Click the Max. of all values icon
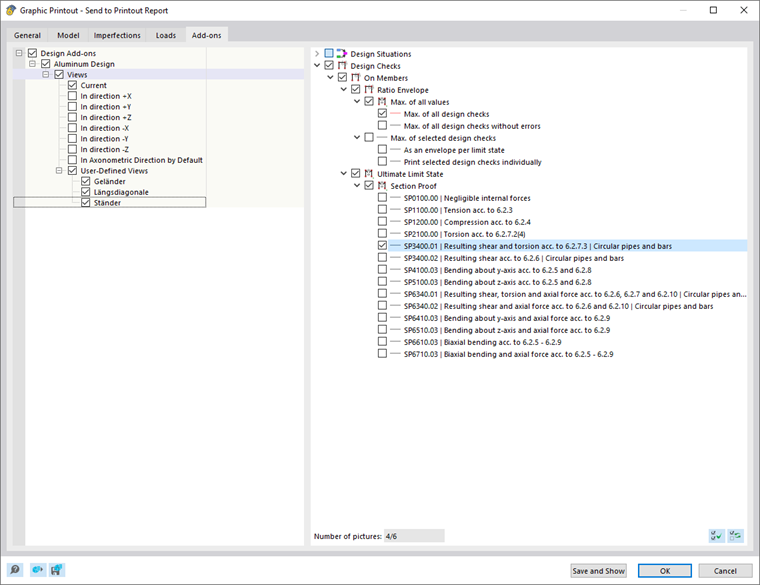Viewport: 760px width, 585px height. tap(382, 102)
